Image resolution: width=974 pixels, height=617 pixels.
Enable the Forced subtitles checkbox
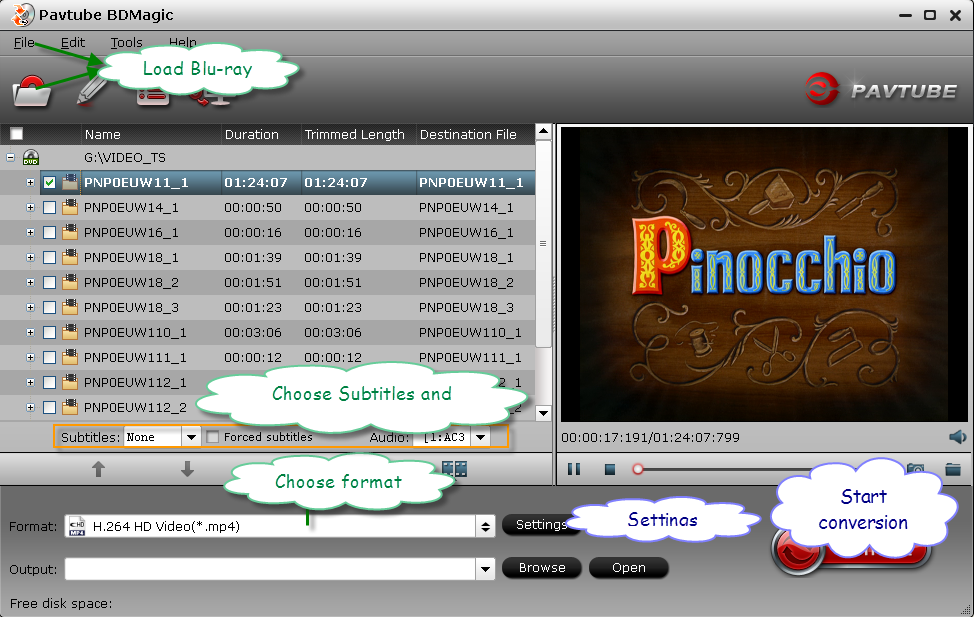[x=212, y=437]
